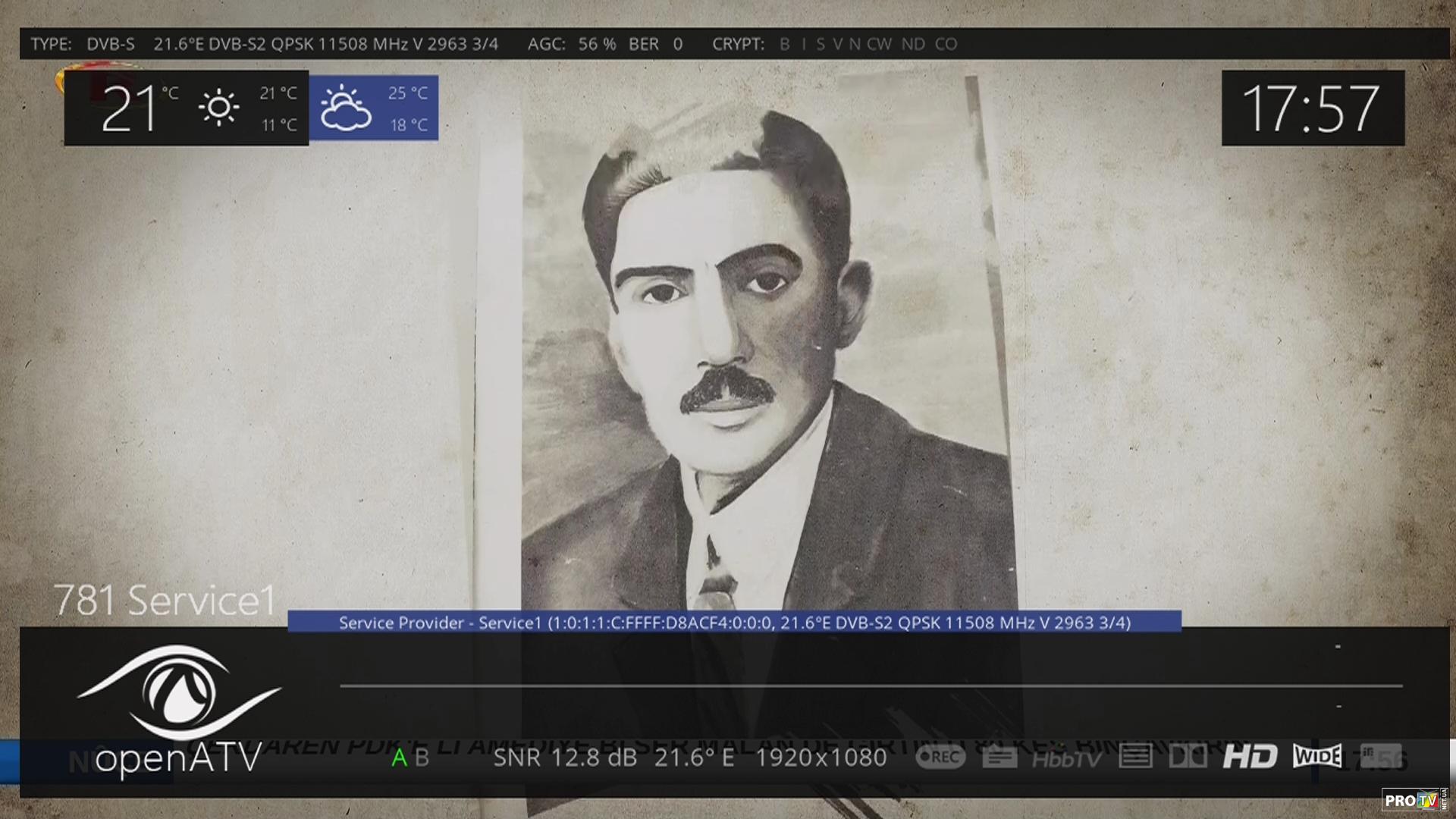Click the subtitles icon next to REC
1456x819 pixels.
999,757
